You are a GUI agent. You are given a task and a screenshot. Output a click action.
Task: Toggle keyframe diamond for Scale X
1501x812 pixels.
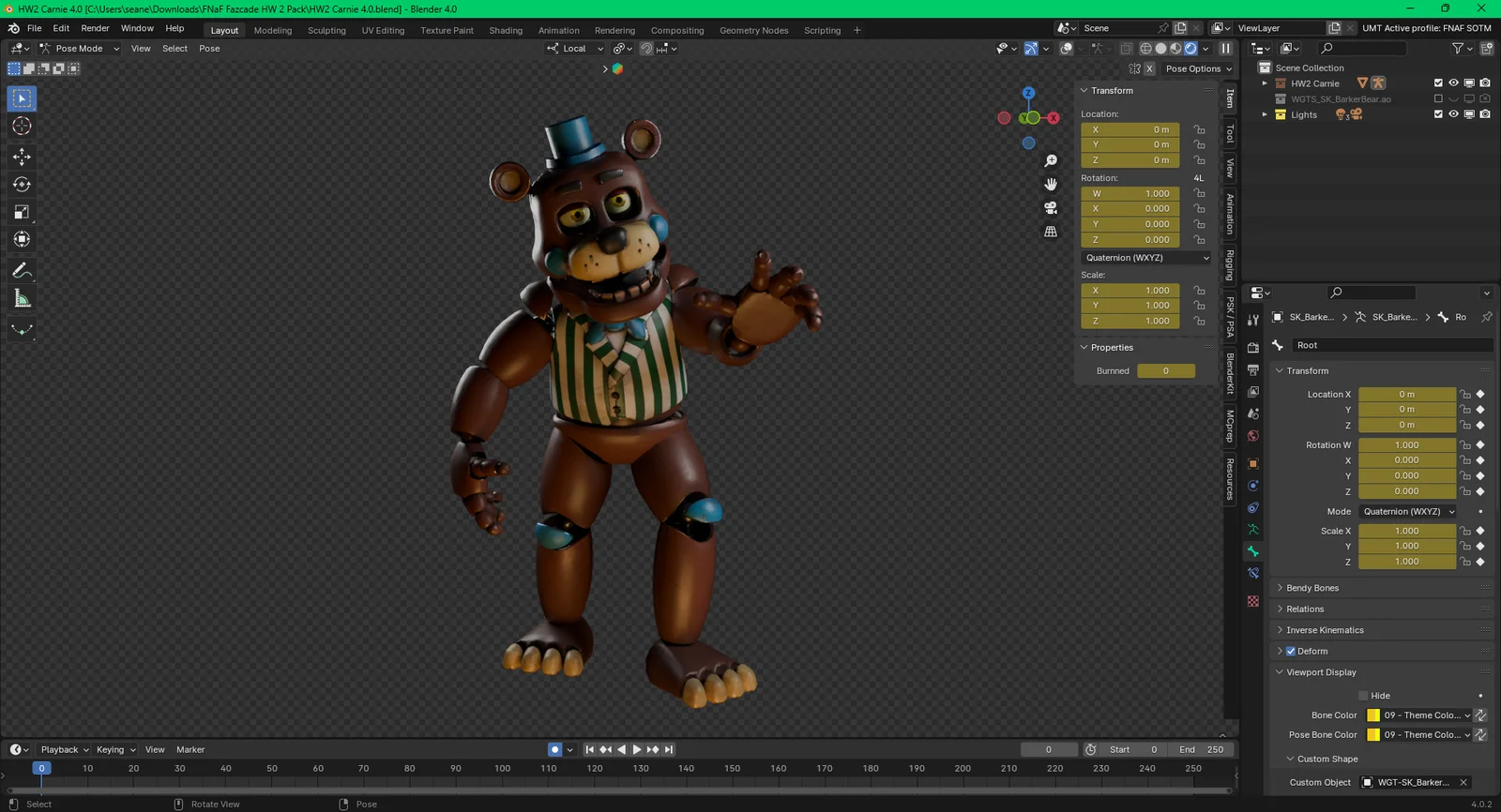(x=1480, y=531)
